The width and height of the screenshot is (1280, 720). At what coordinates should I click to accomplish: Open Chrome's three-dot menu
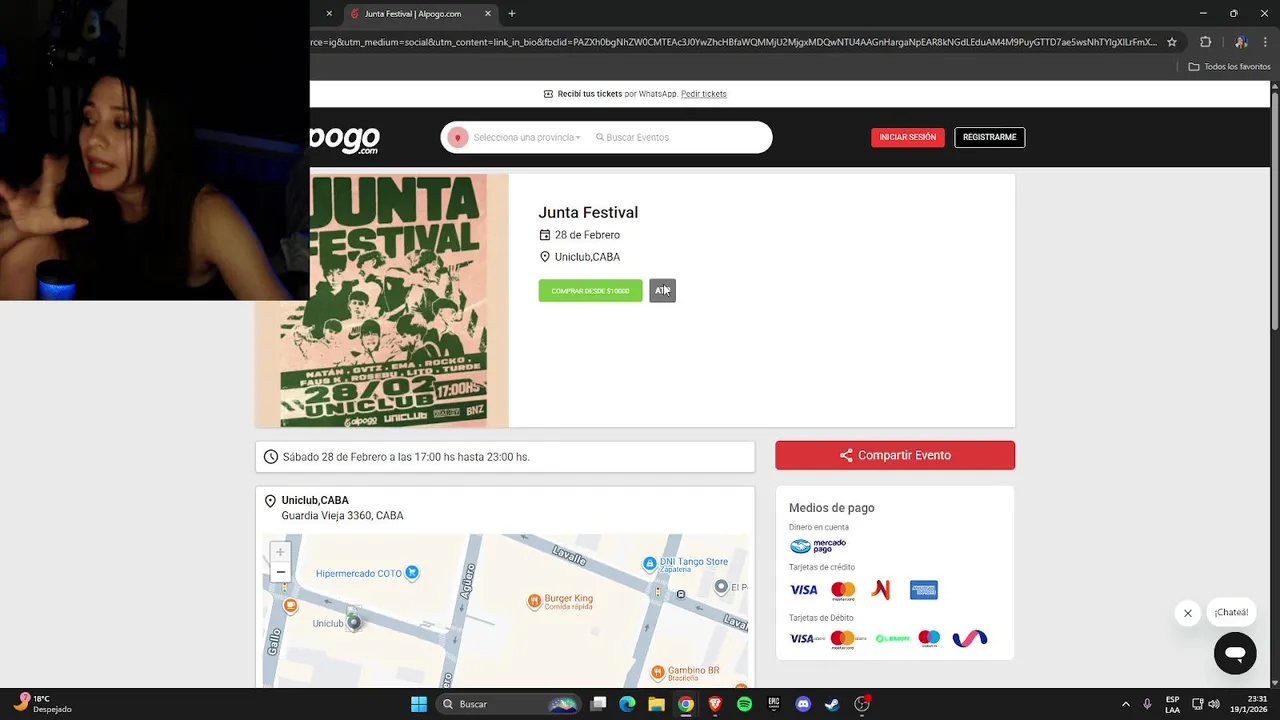(x=1265, y=42)
